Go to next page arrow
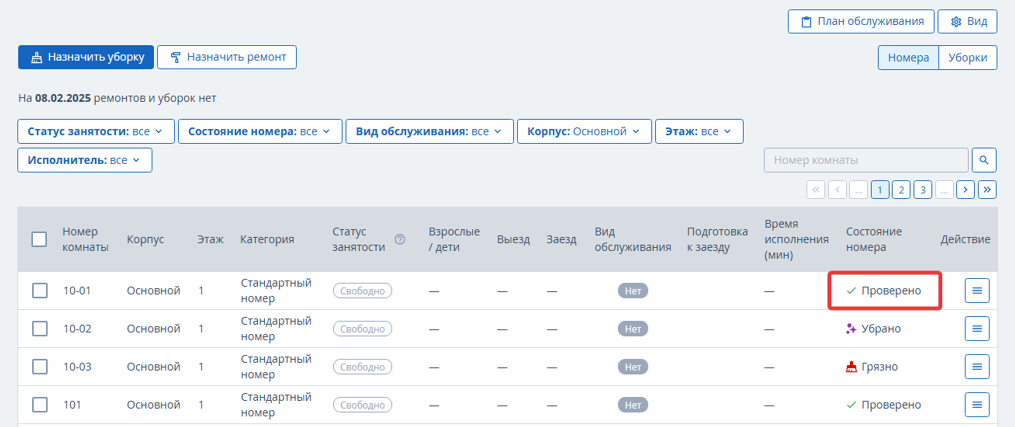The width and height of the screenshot is (1015, 427). click(966, 190)
